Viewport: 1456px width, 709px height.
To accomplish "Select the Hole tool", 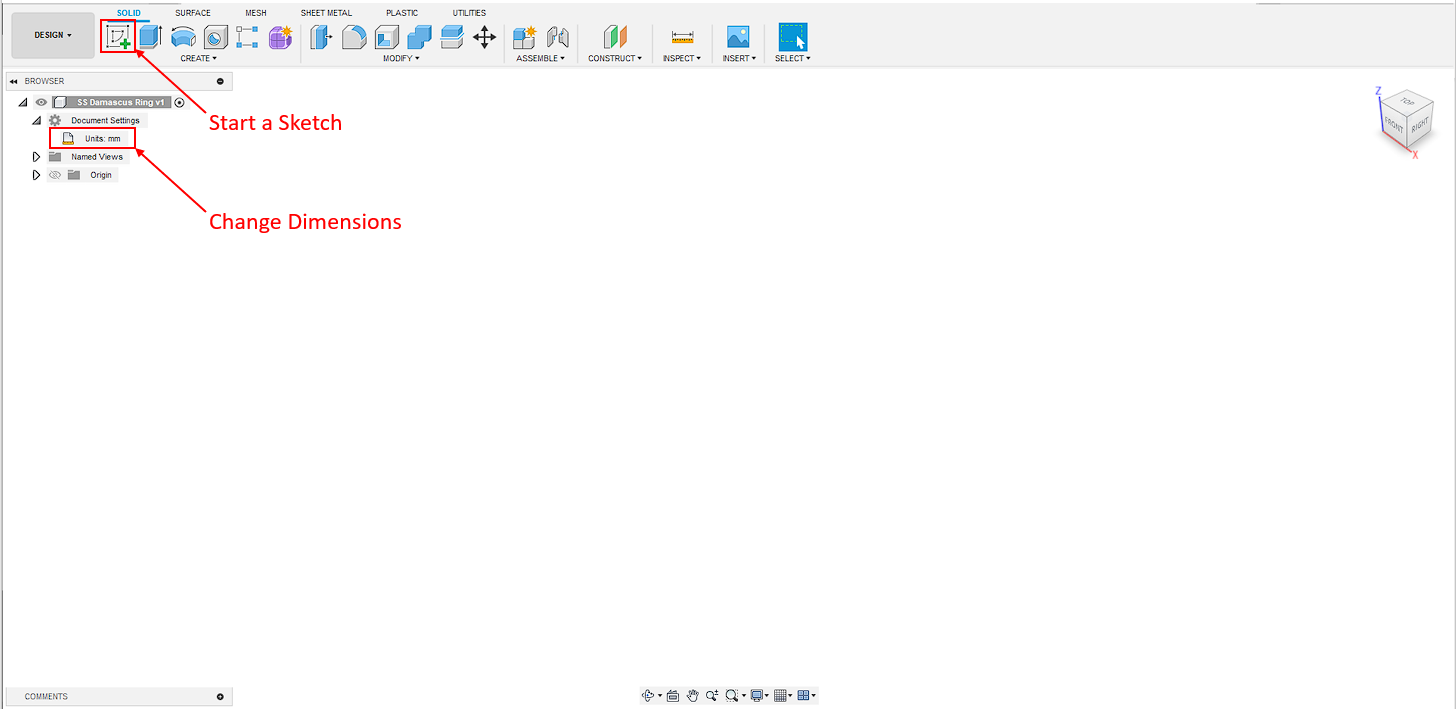I will [215, 38].
